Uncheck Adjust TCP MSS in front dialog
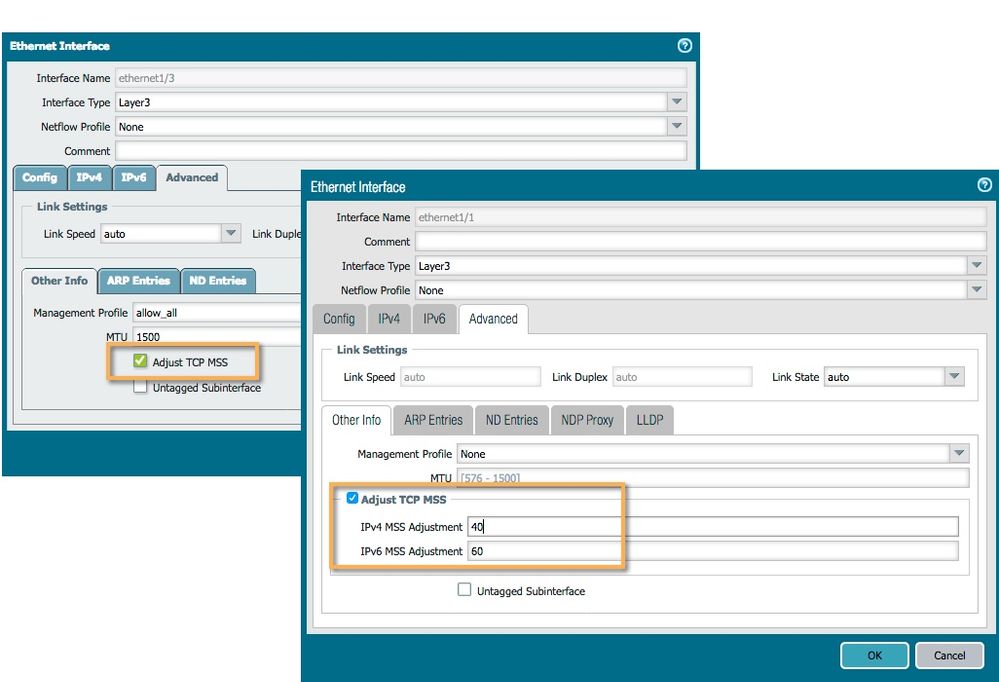 [352, 498]
